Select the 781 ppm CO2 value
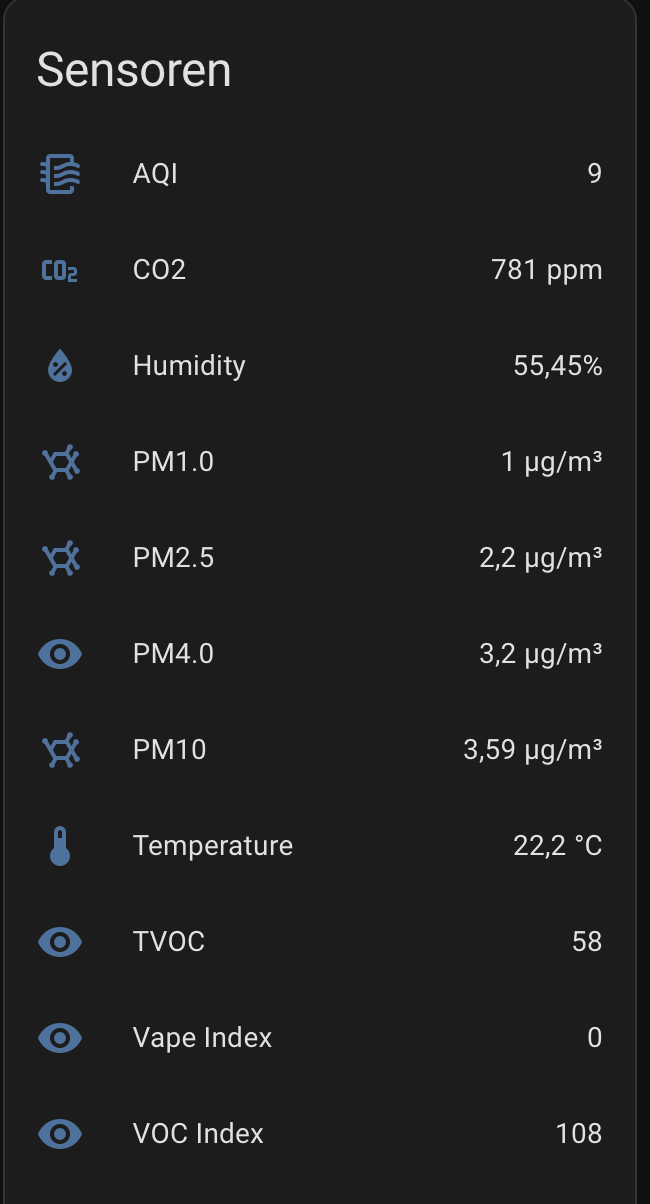The height and width of the screenshot is (1204, 650). 547,270
